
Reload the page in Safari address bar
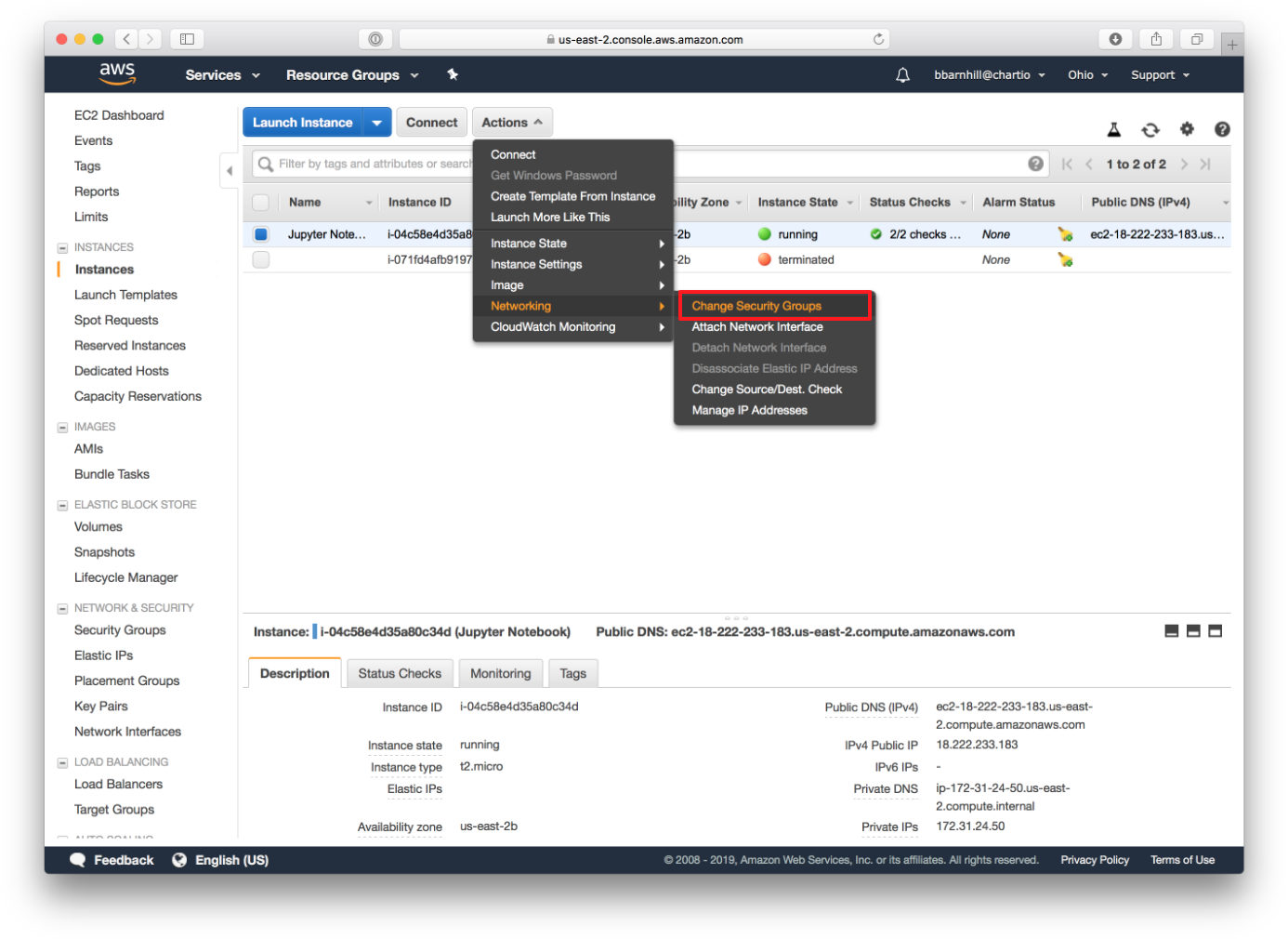[x=878, y=39]
